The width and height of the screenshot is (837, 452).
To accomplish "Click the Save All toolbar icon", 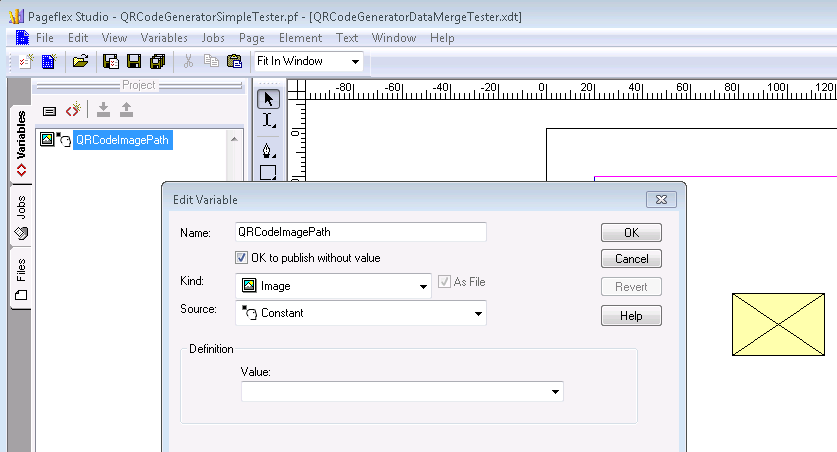I will pos(157,62).
